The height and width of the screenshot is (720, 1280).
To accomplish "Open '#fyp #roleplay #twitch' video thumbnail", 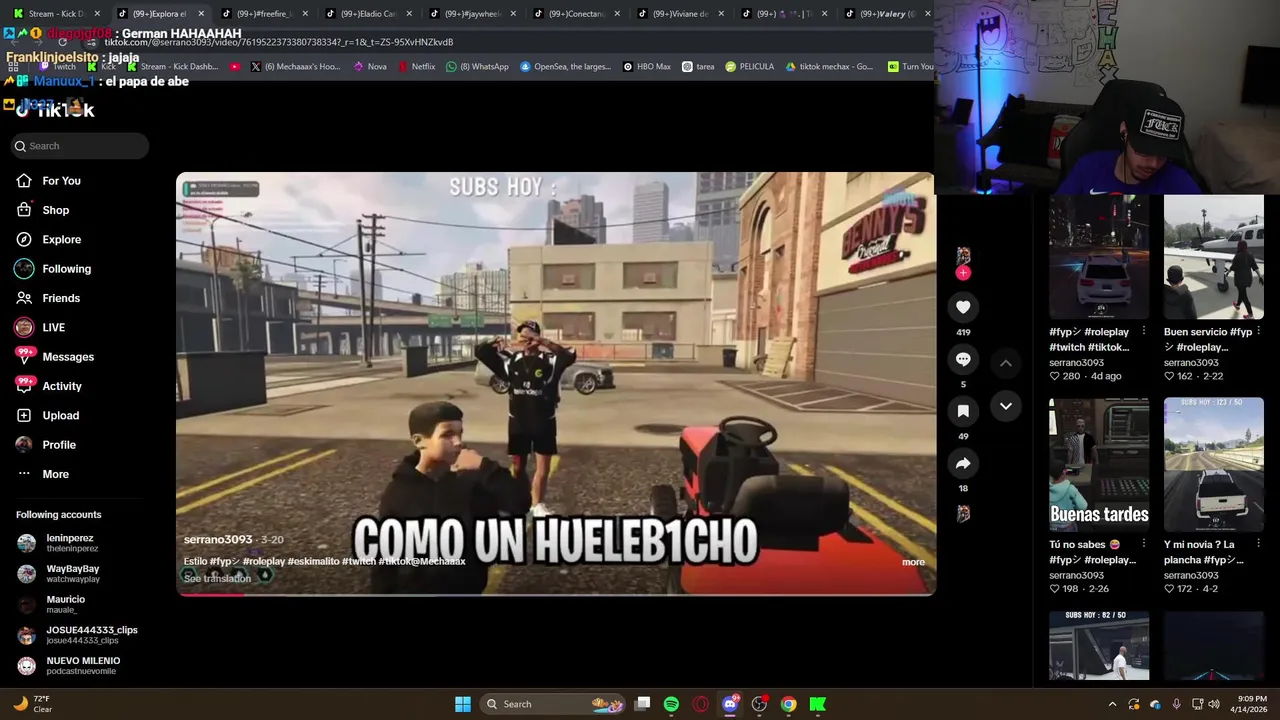I will coord(1099,257).
